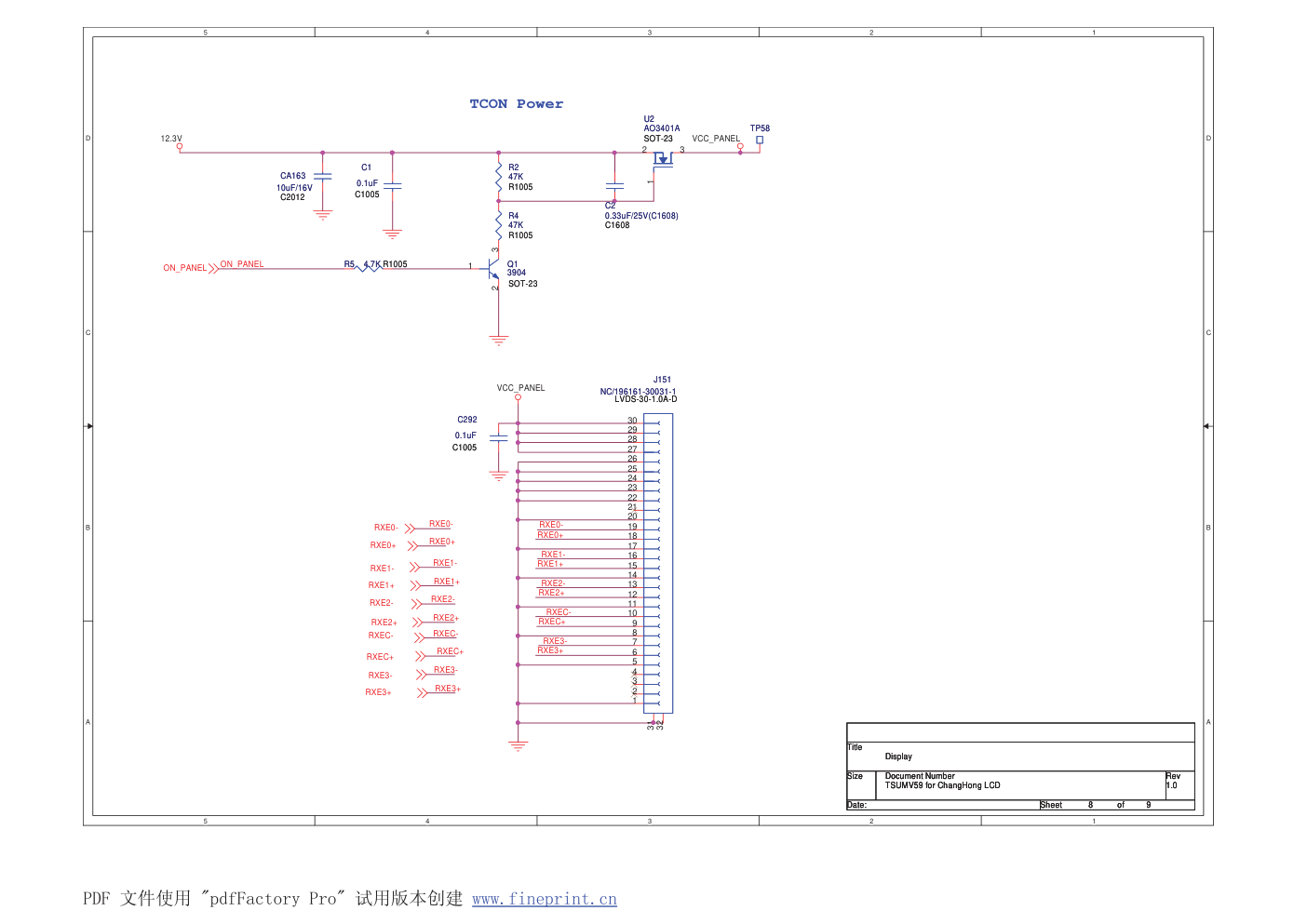Click the SOT-23 label under Q1
The image size is (1307, 924).
coord(523,284)
